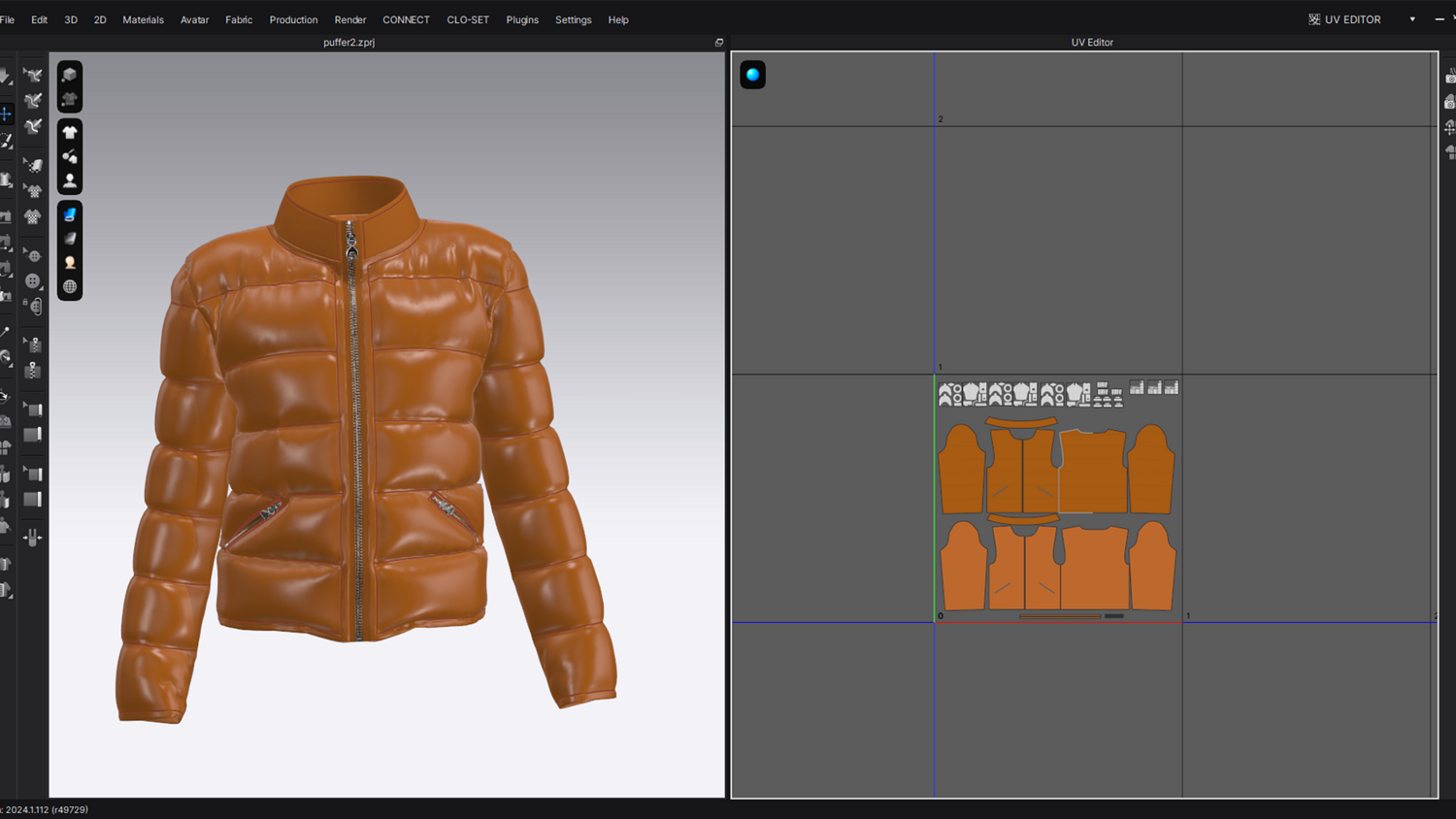Viewport: 1456px width, 819px height.
Task: Select the lighter orange back body UV piece
Action: [x=1095, y=569]
